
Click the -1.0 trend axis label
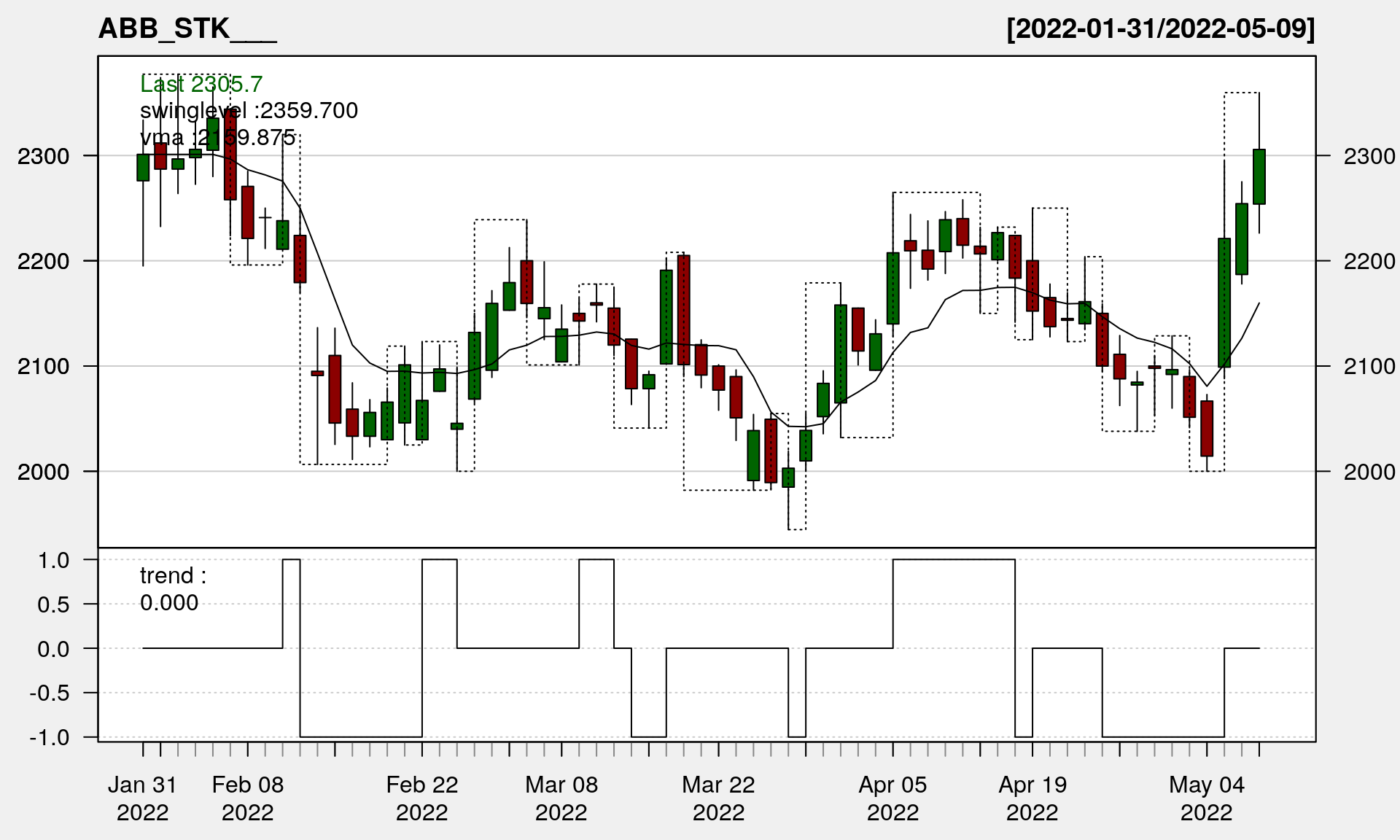pos(50,737)
